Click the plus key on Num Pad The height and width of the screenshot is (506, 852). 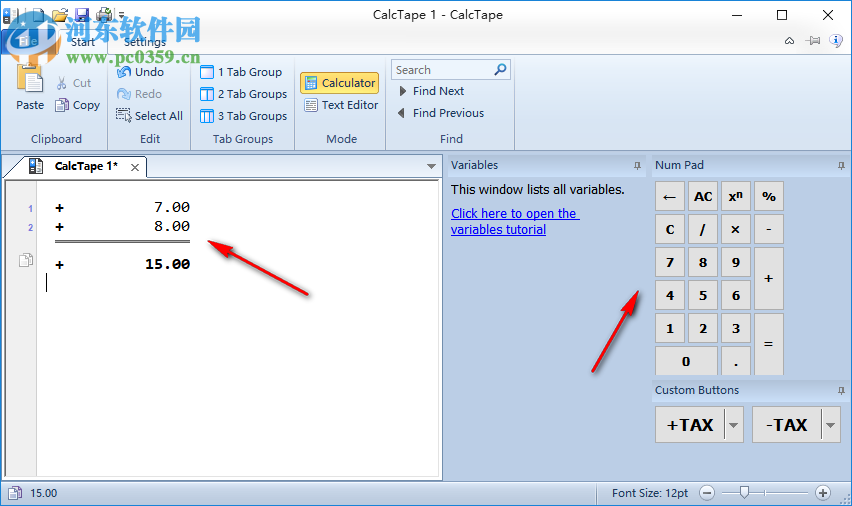(x=769, y=278)
